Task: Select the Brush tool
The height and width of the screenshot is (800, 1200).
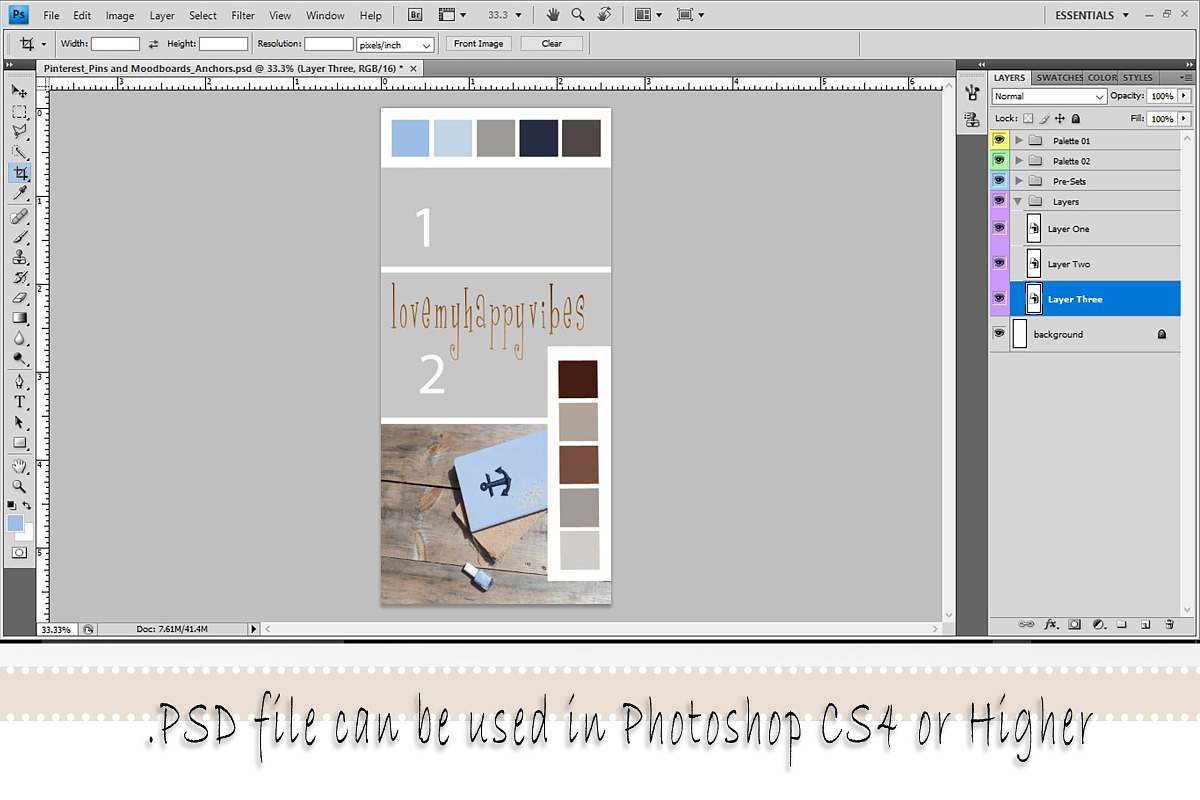Action: [19, 237]
